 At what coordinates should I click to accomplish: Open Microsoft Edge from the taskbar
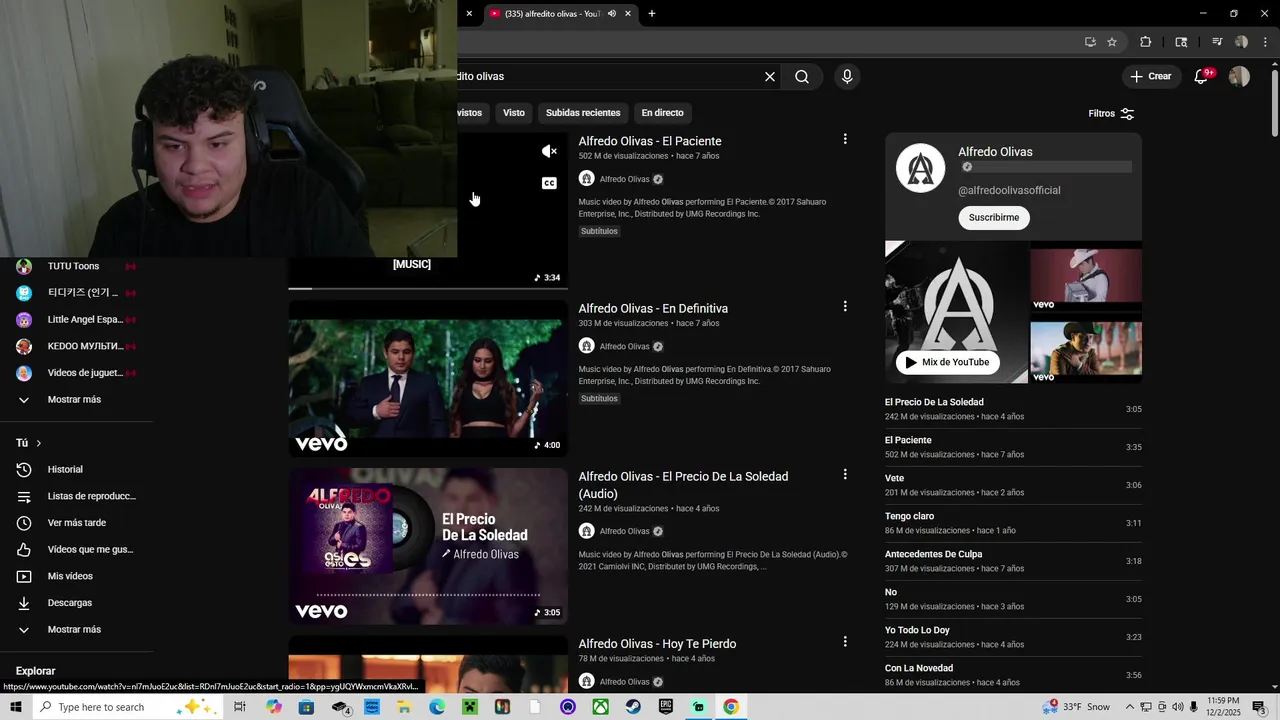pos(437,707)
